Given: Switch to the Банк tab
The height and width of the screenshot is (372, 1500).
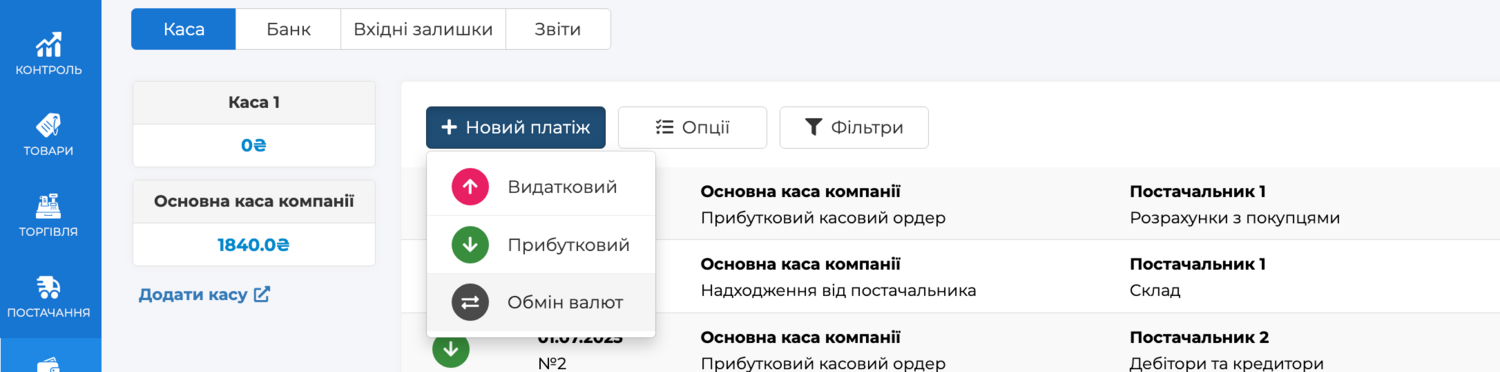Looking at the screenshot, I should click(x=288, y=29).
